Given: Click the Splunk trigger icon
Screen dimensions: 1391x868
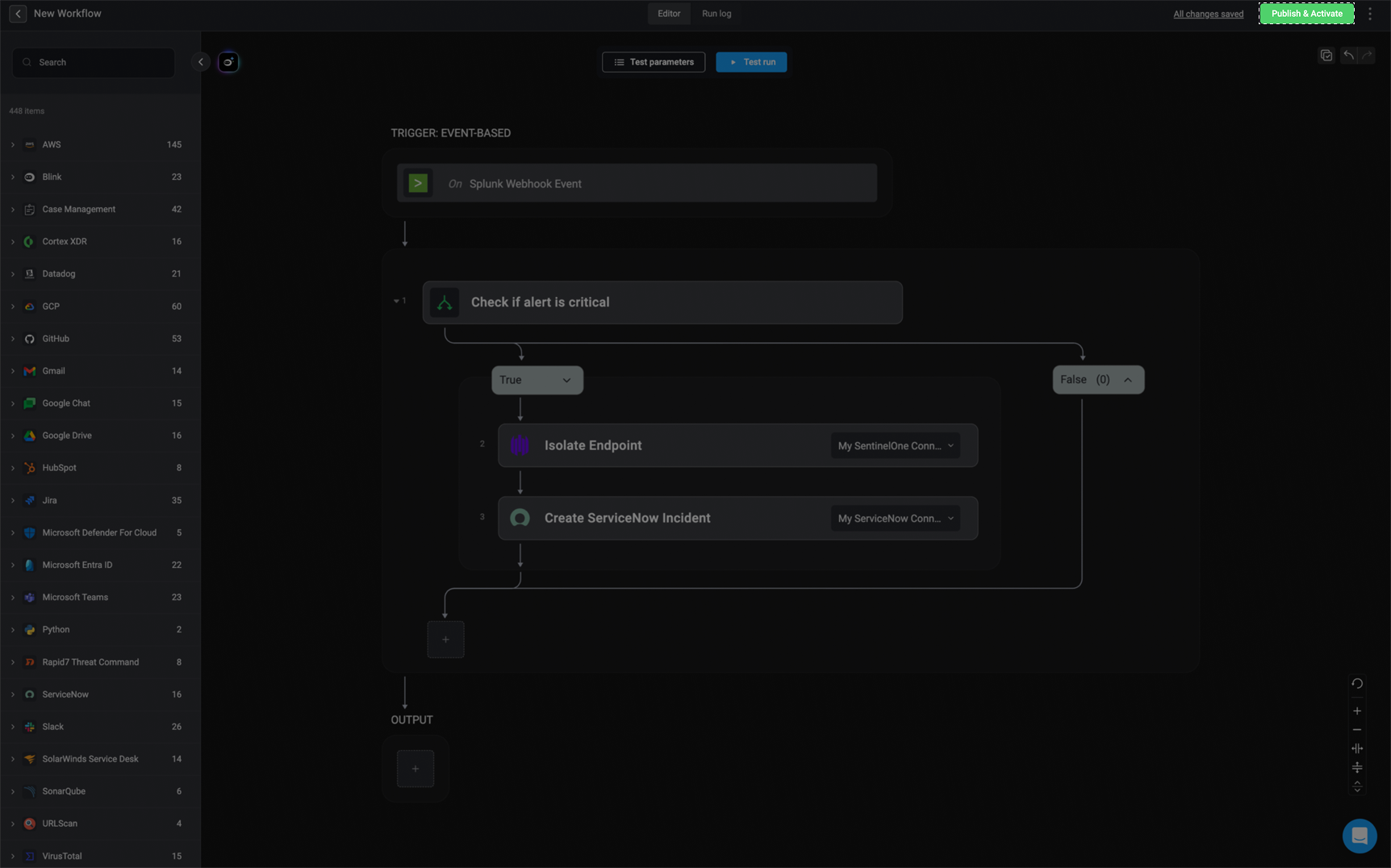Looking at the screenshot, I should 418,183.
